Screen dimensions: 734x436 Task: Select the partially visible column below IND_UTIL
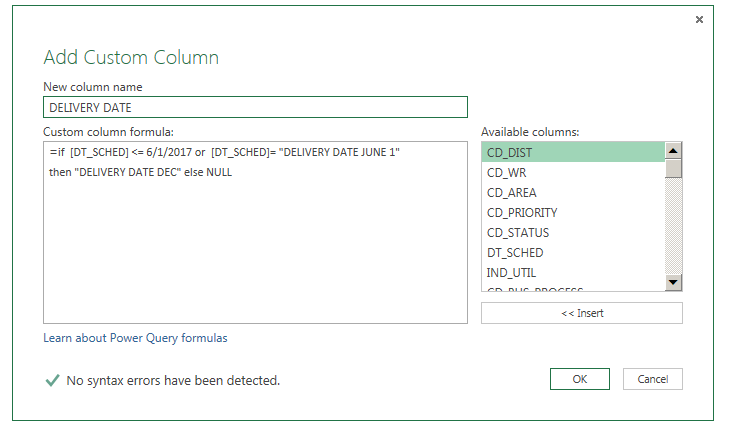tap(573, 288)
